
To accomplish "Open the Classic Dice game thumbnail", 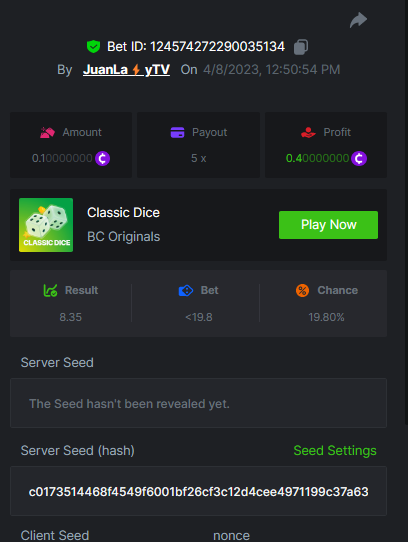I will (46, 225).
